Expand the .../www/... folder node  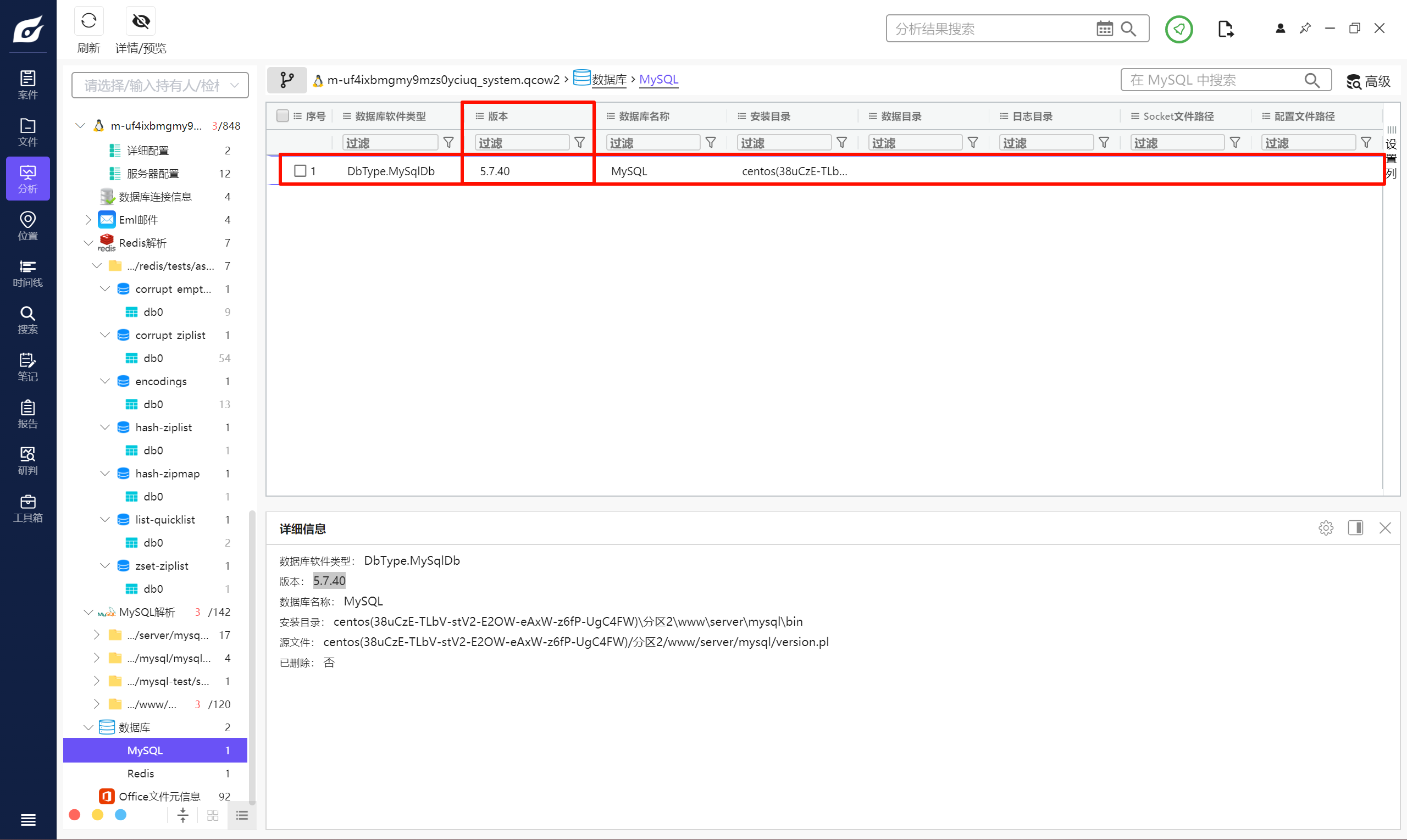tap(96, 704)
